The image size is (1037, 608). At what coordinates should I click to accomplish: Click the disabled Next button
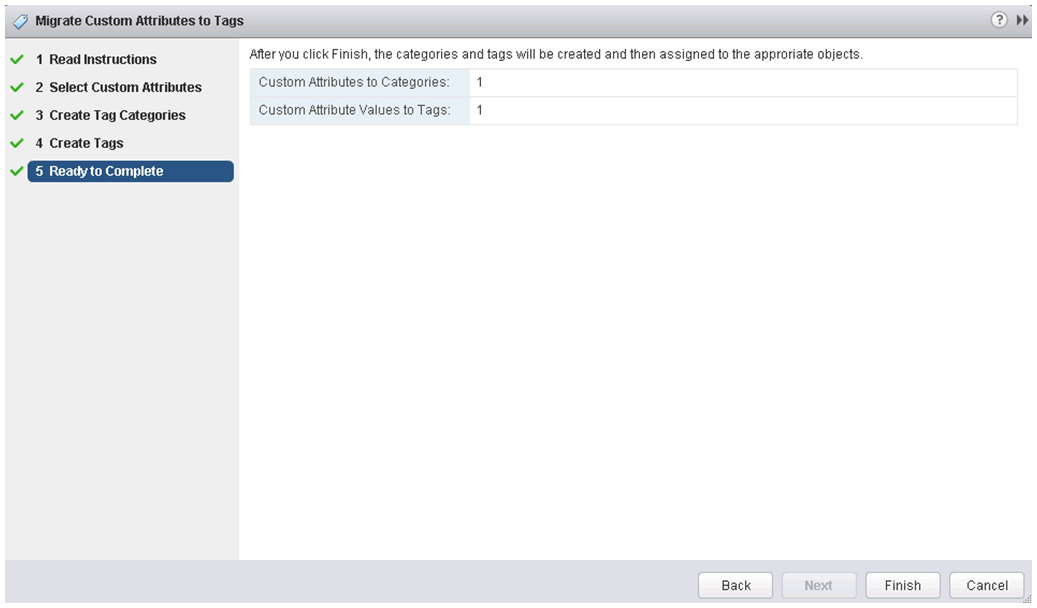click(819, 586)
